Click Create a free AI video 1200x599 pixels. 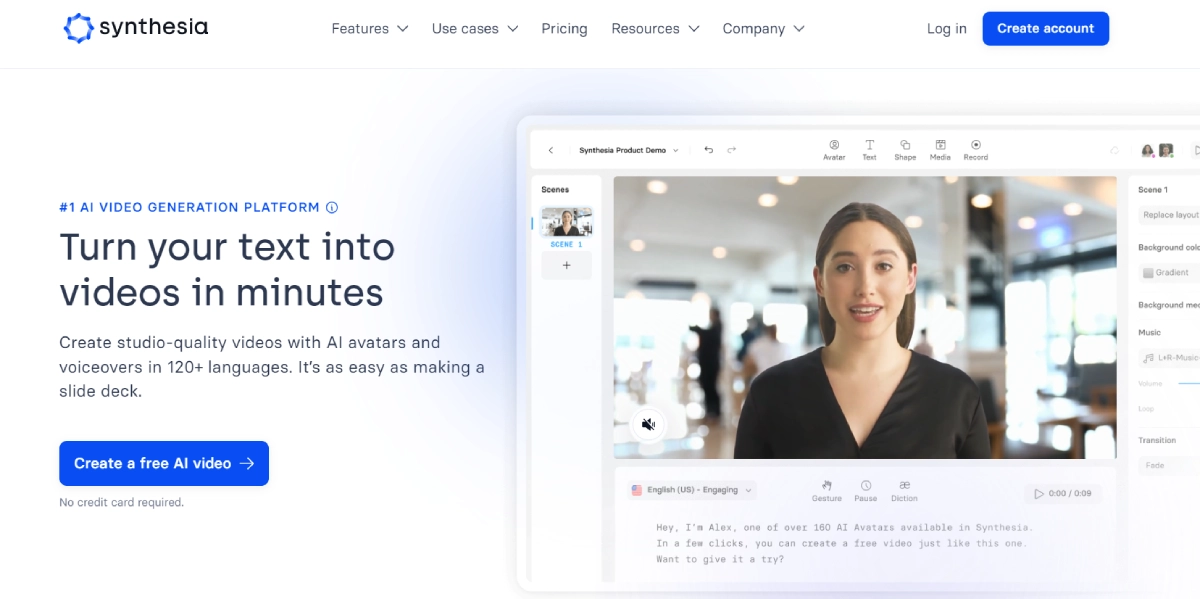tap(164, 463)
